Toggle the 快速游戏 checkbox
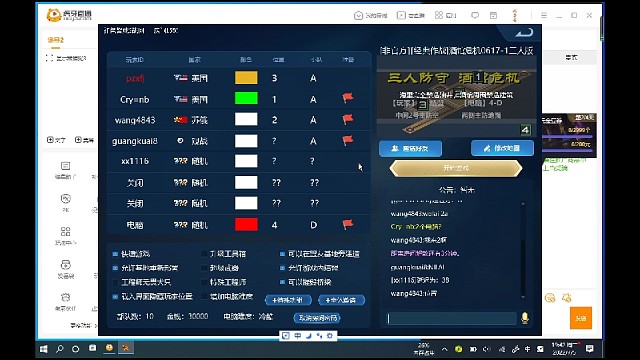 [x=115, y=254]
